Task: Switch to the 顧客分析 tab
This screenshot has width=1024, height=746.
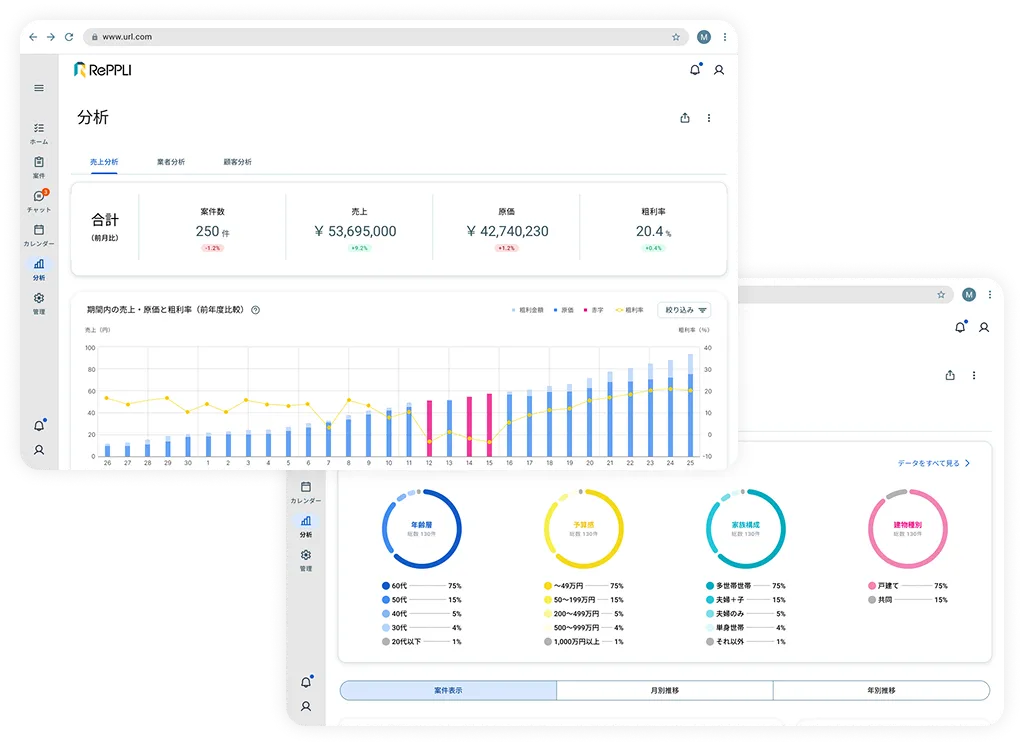Action: tap(237, 162)
